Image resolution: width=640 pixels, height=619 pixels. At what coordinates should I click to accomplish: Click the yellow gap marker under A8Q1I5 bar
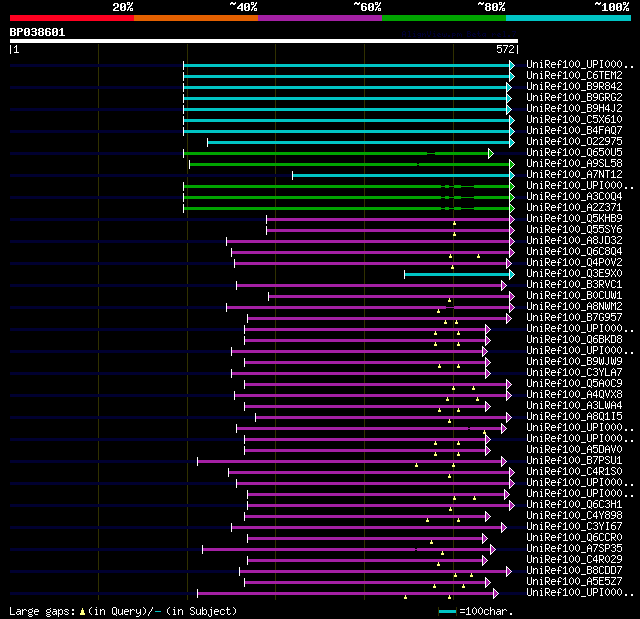[x=449, y=422]
